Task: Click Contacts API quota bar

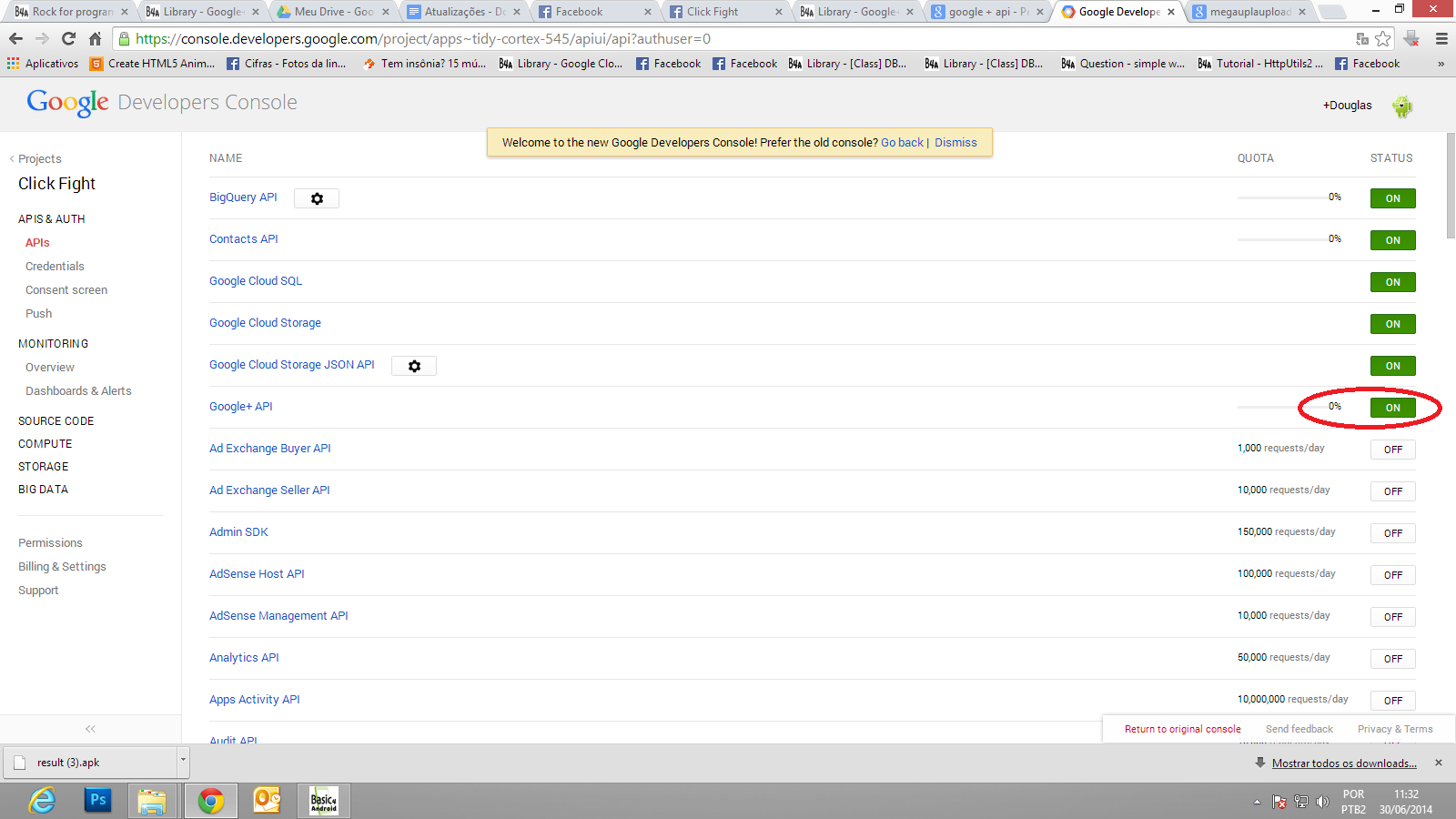Action: [1283, 239]
